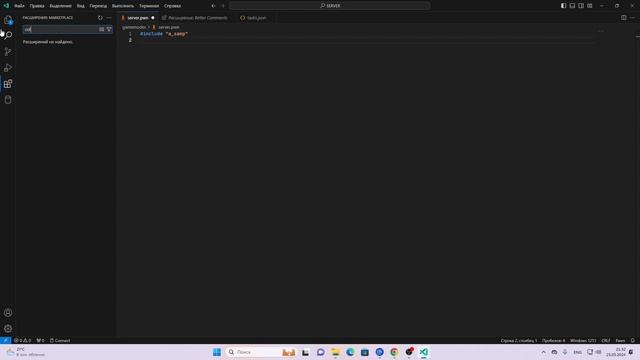Switch to the Better Comments extension tab
This screenshot has width=640, height=360.
tap(198, 18)
